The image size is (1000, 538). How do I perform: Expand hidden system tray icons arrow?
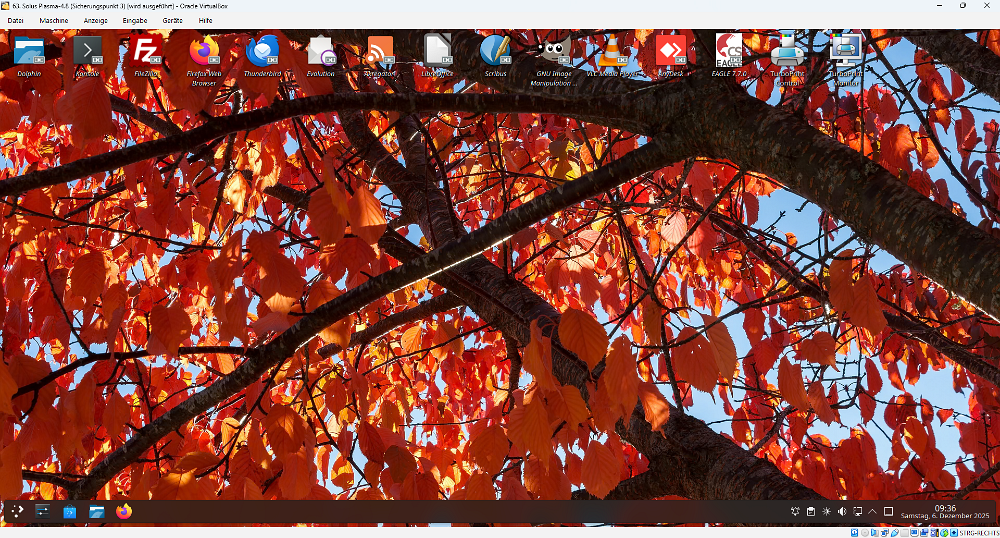tap(872, 512)
